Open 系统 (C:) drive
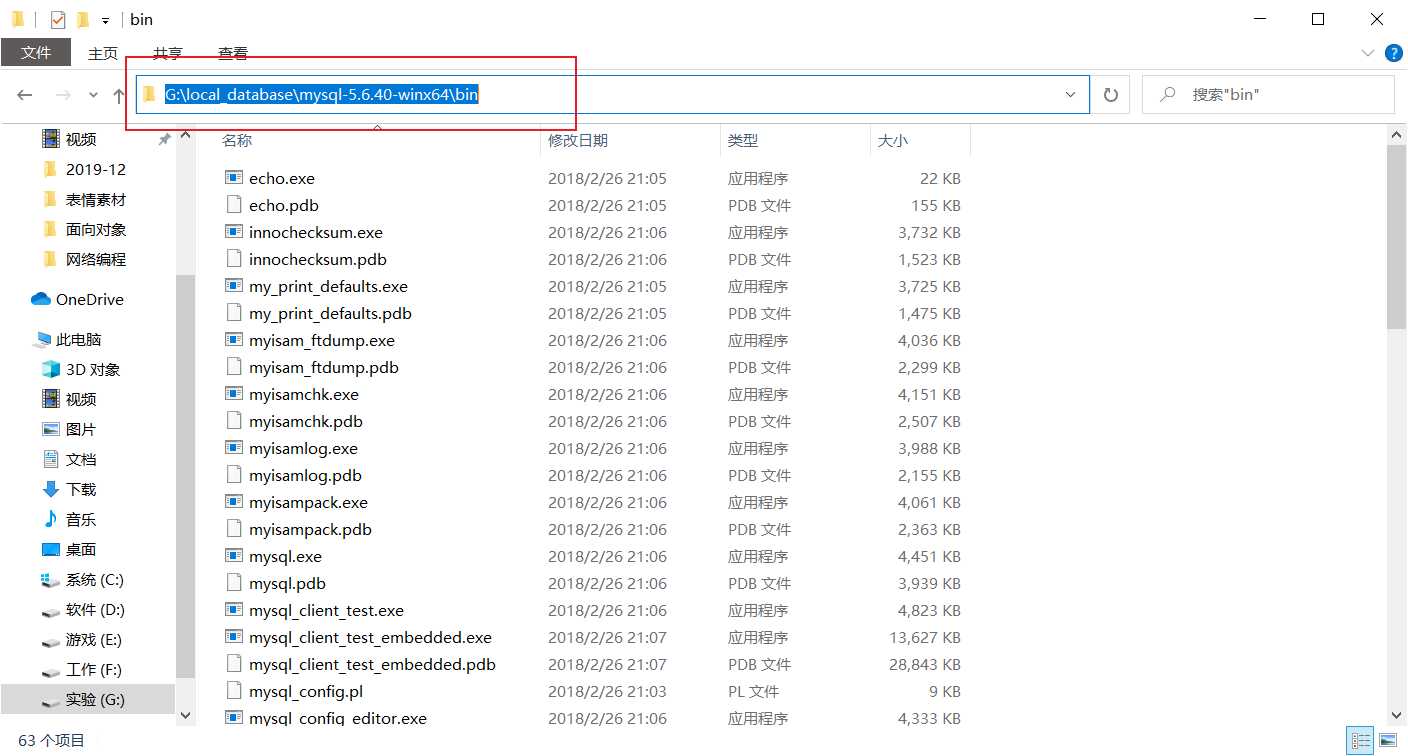The height and width of the screenshot is (756, 1408). [x=95, y=579]
